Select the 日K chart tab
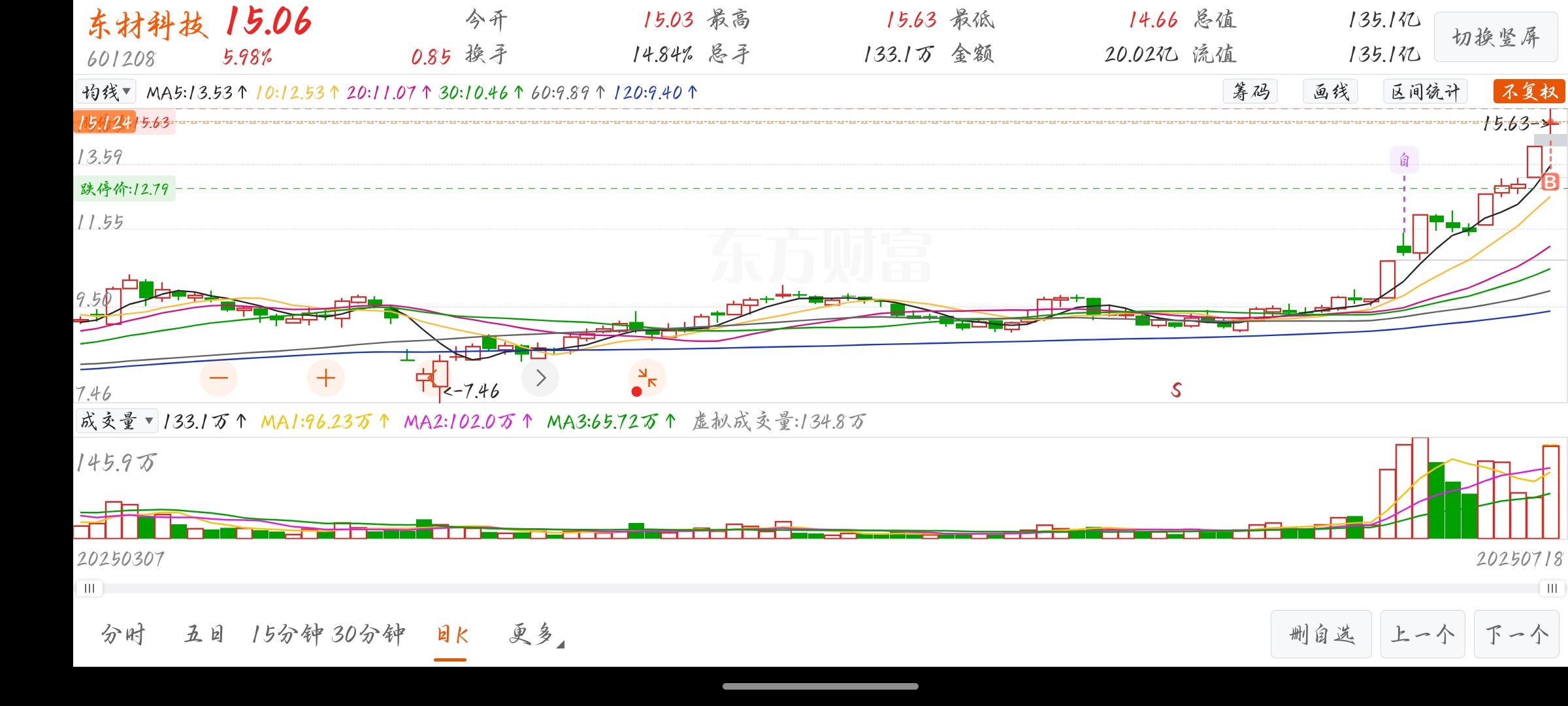The image size is (1568, 706). coord(451,635)
